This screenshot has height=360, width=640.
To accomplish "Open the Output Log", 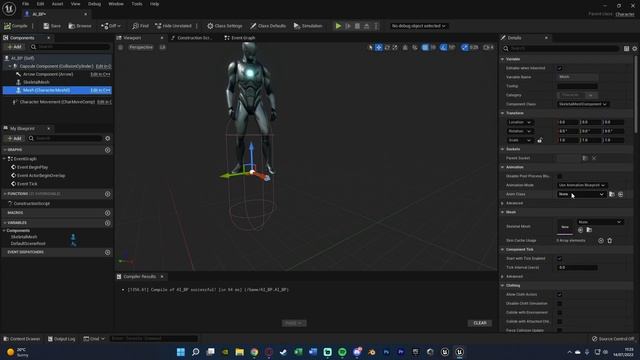I will pos(62,339).
